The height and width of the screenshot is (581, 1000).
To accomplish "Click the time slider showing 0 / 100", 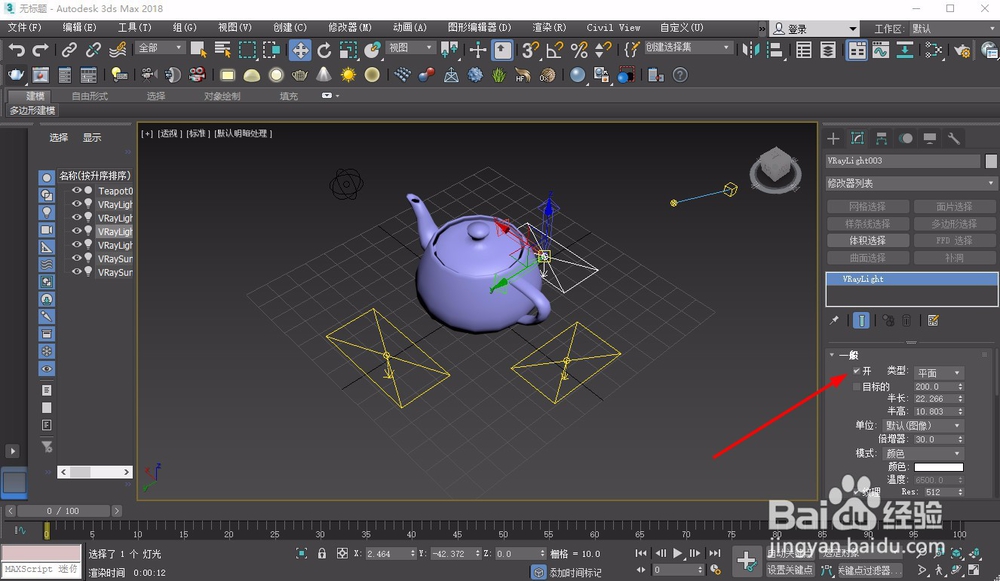I will (x=63, y=511).
